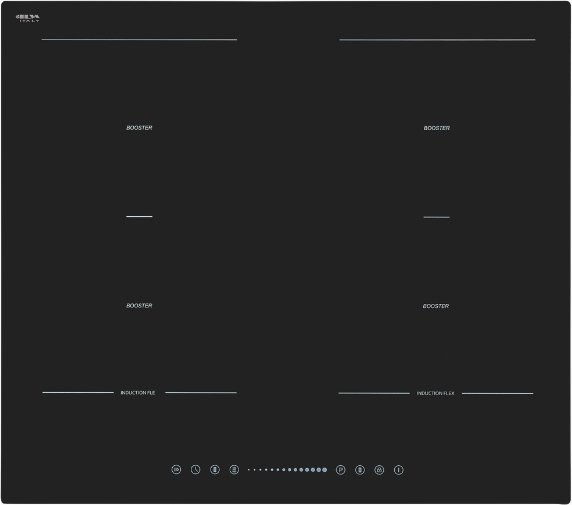572x505 pixels.
Task: Tap the right INDUCTION FLEX label
Action: tap(436, 393)
